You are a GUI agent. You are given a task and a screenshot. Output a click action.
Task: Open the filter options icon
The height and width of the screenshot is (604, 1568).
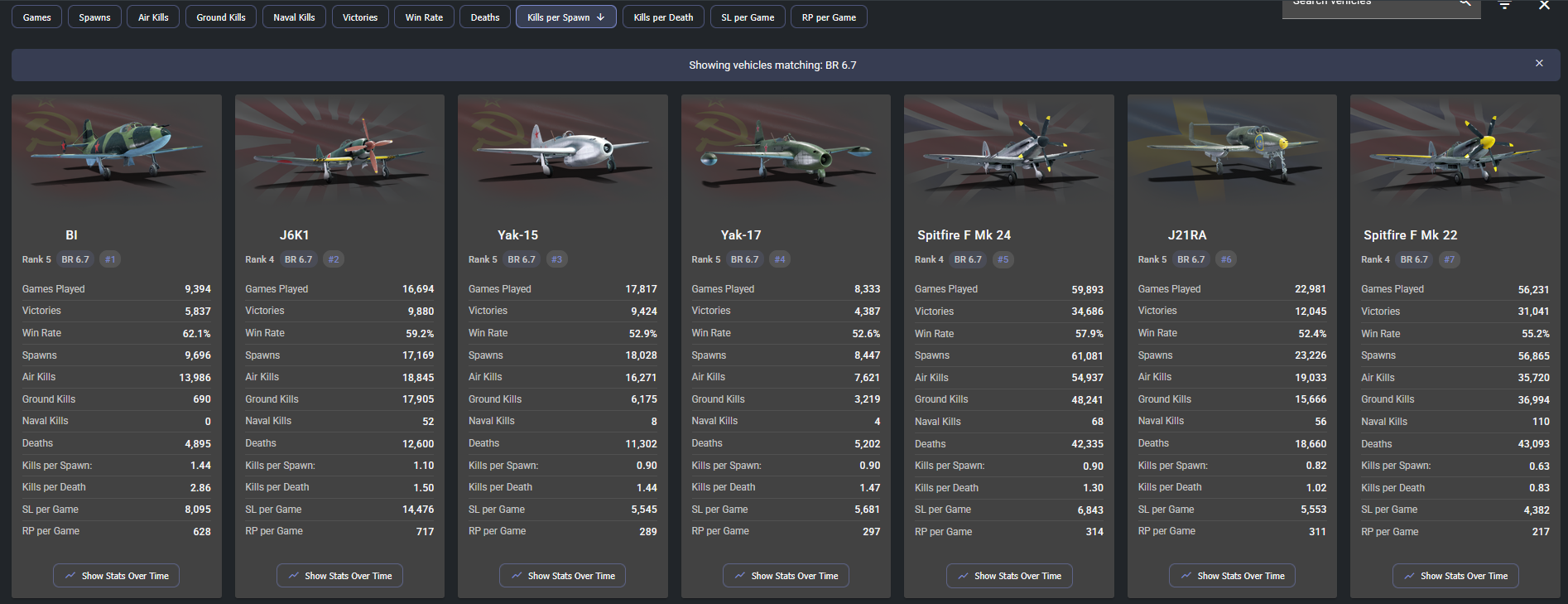point(1504,5)
